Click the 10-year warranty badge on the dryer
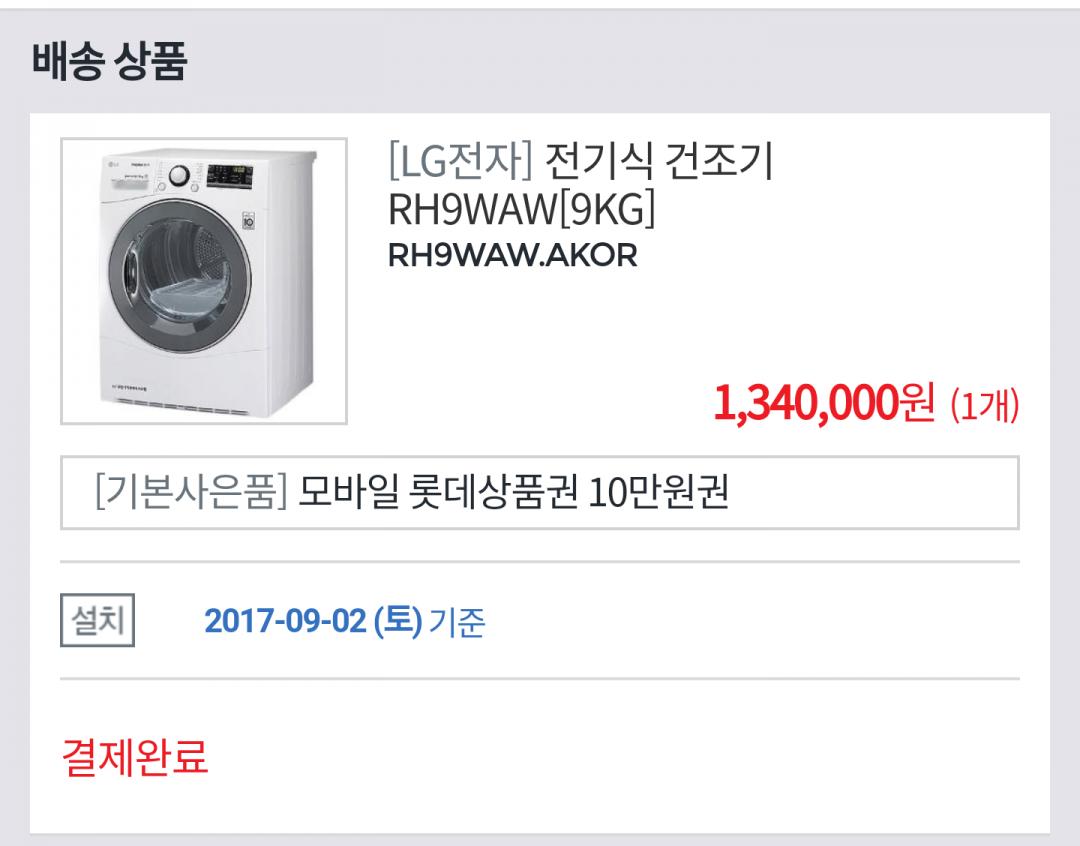 249,220
